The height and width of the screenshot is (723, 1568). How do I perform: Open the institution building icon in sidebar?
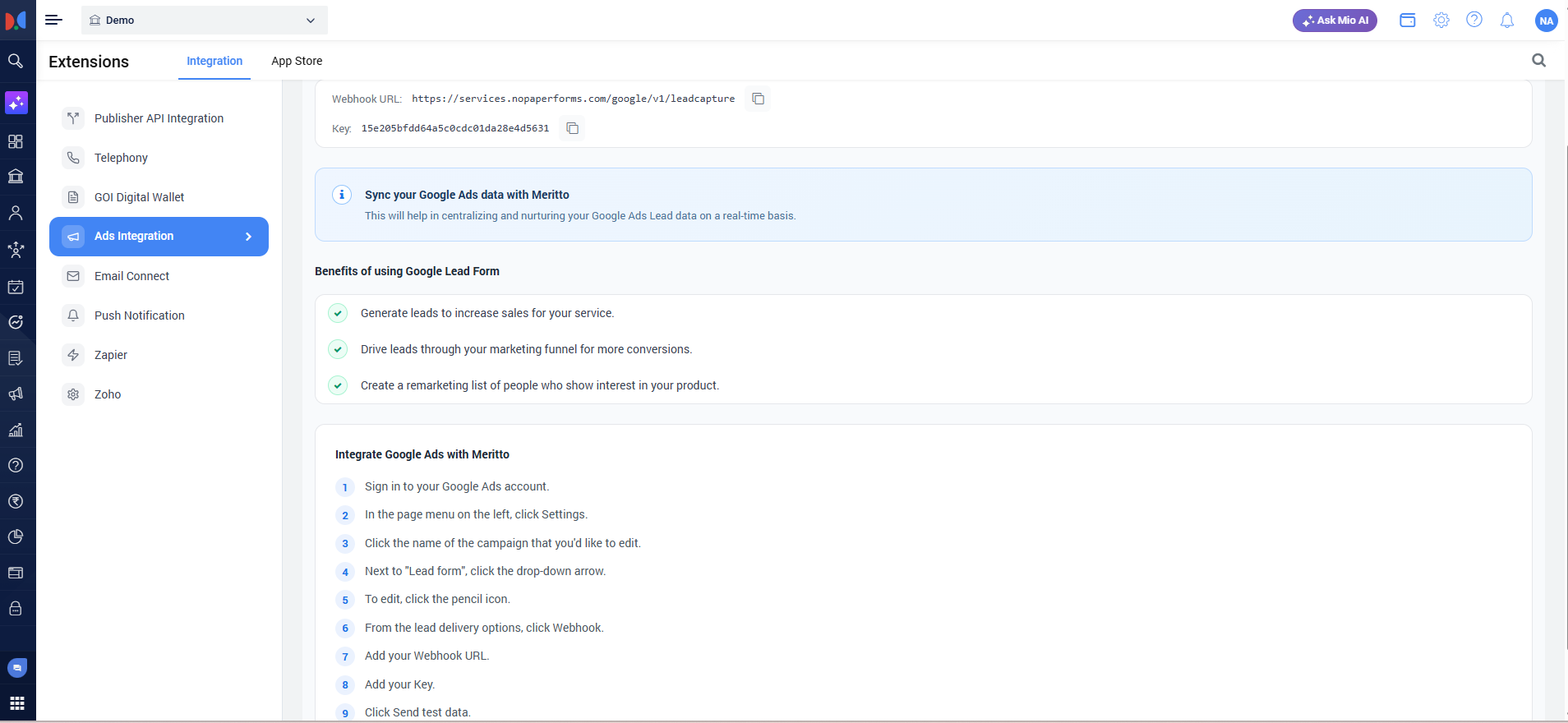coord(16,177)
